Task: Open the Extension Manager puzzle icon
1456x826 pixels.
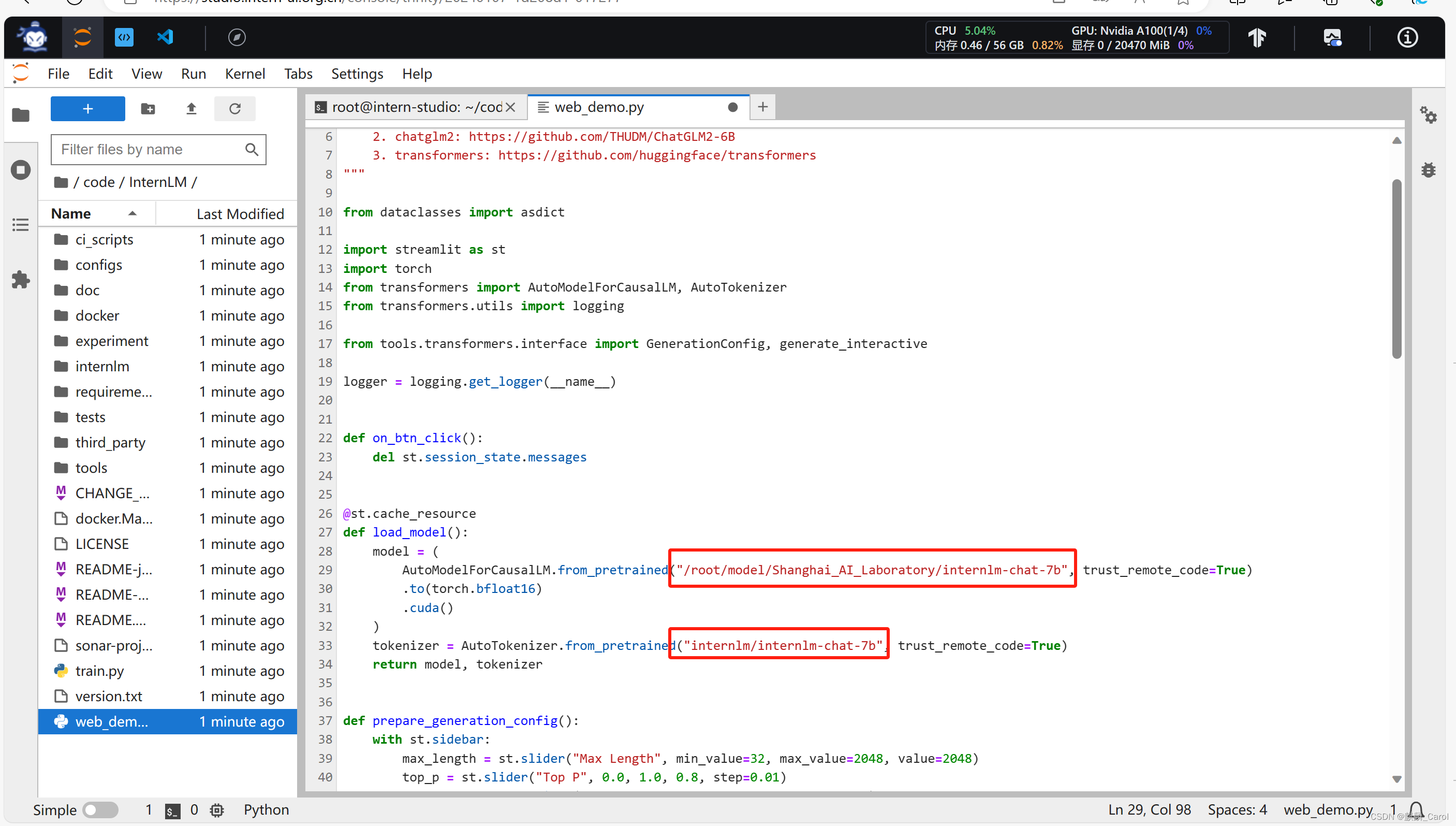Action: 21,279
